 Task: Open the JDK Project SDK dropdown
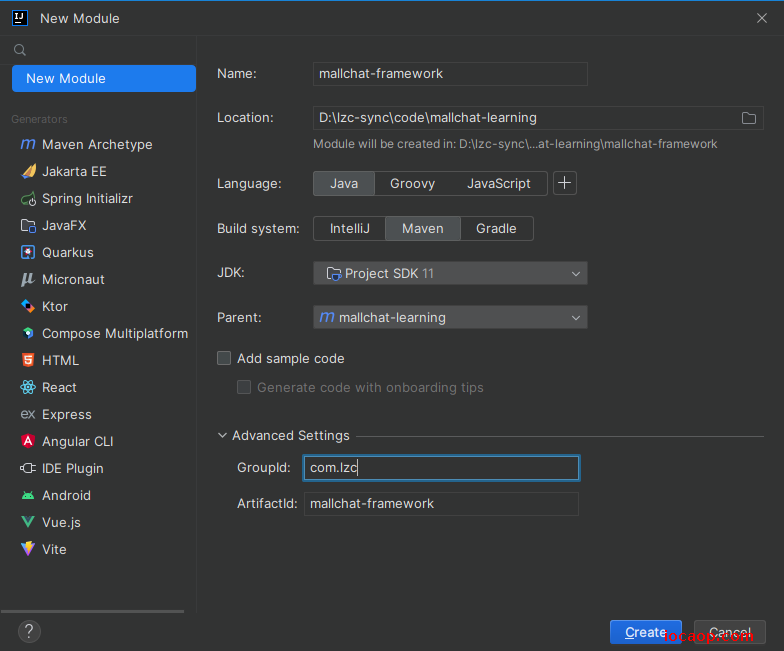point(450,274)
